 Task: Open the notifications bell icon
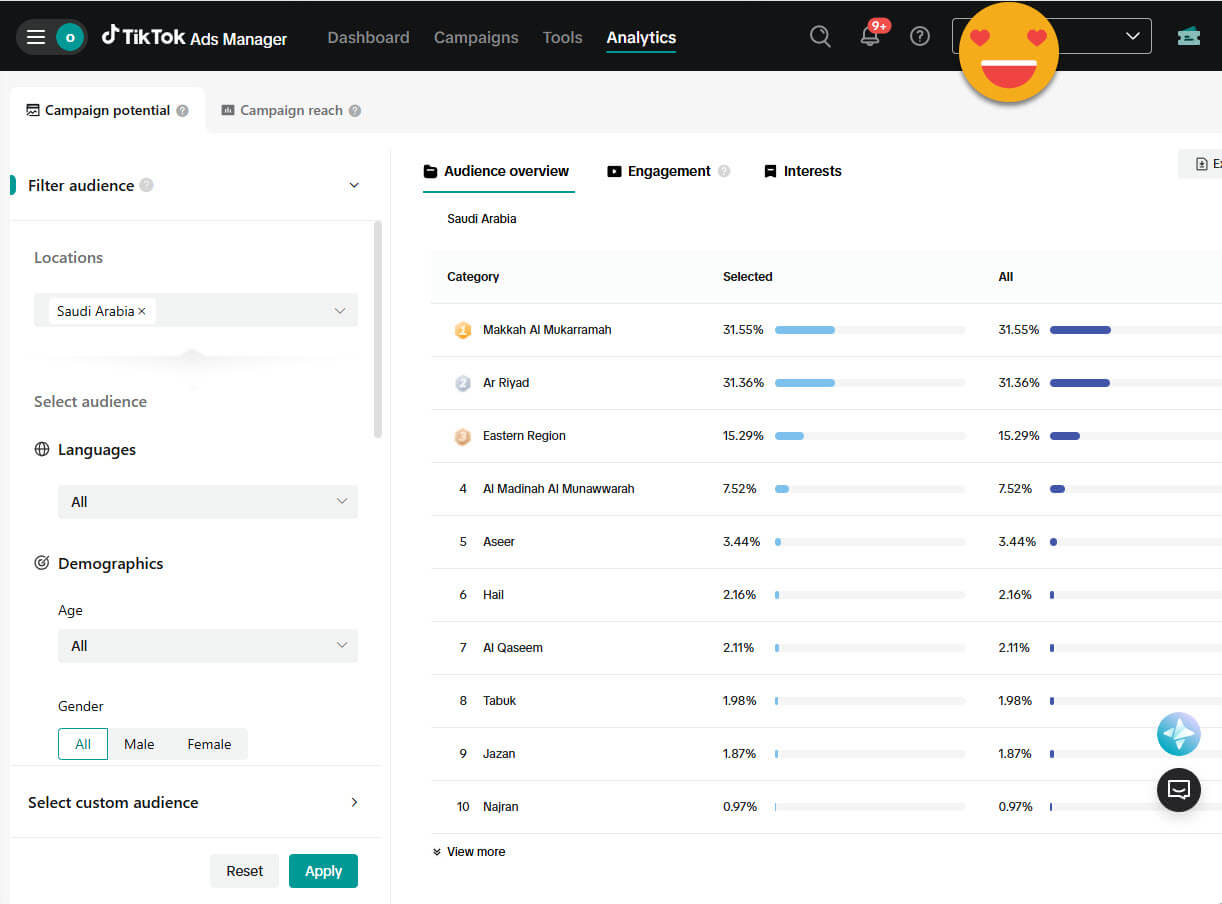pos(870,37)
